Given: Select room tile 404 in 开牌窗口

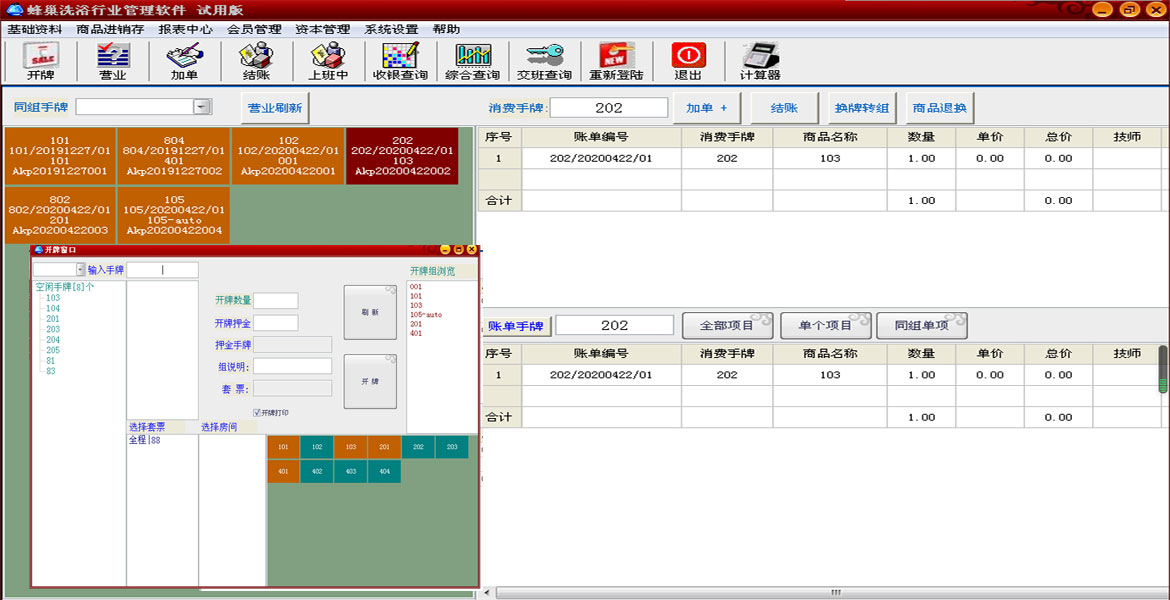Looking at the screenshot, I should 384,472.
